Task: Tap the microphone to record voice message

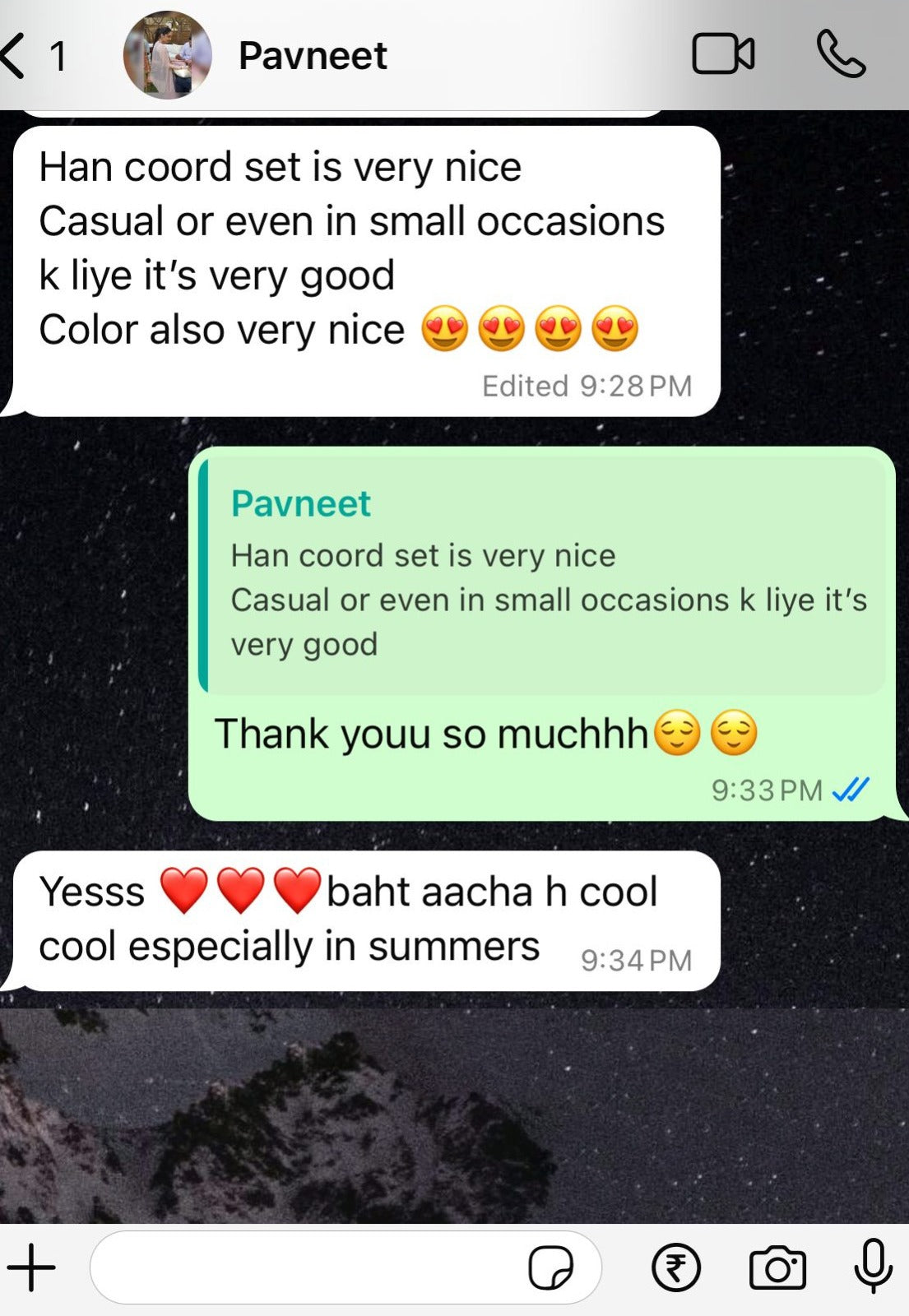Action: 874,1266
